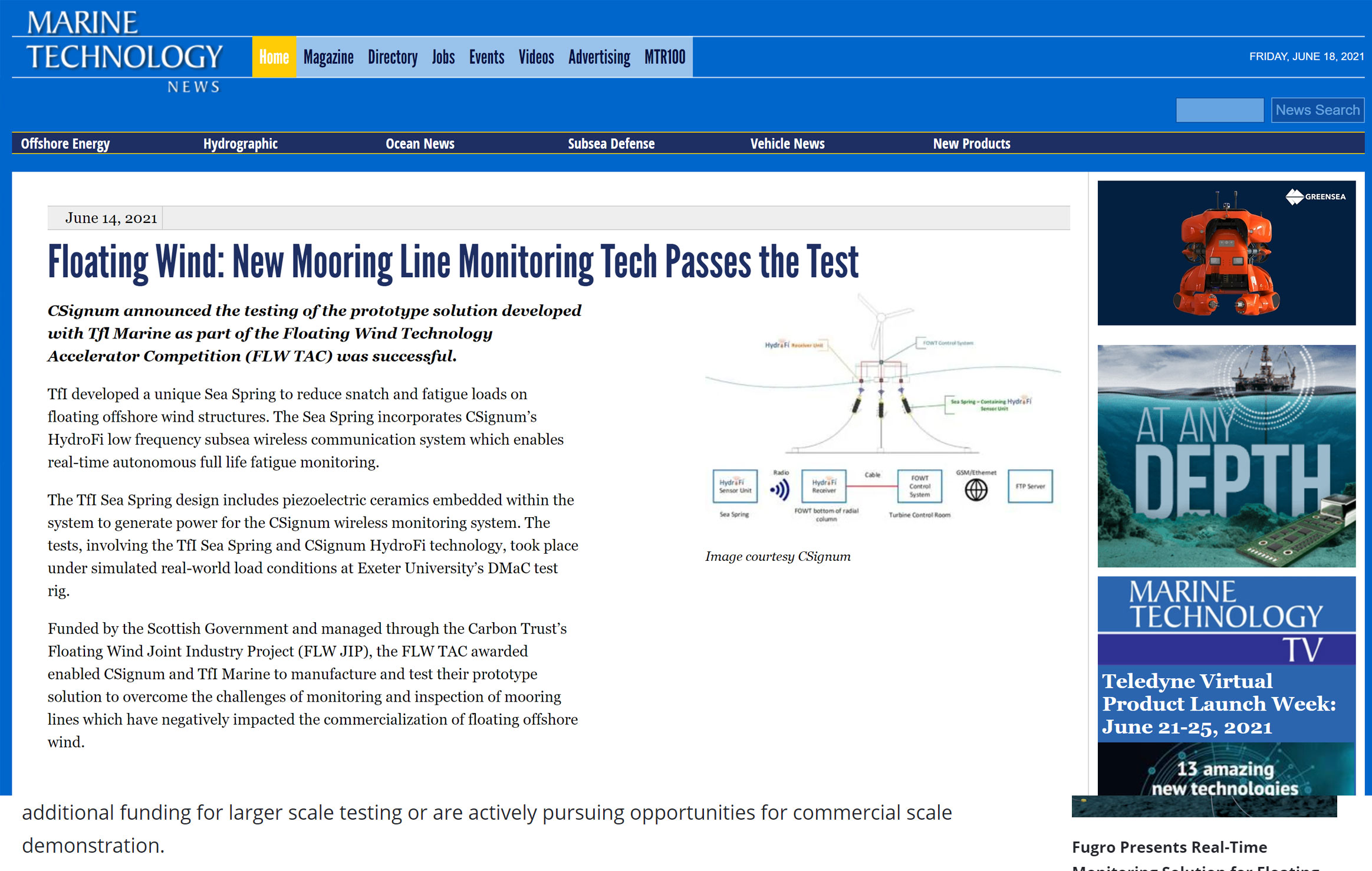Open the Vehicle News category
This screenshot has width=1372, height=871.
click(x=787, y=144)
